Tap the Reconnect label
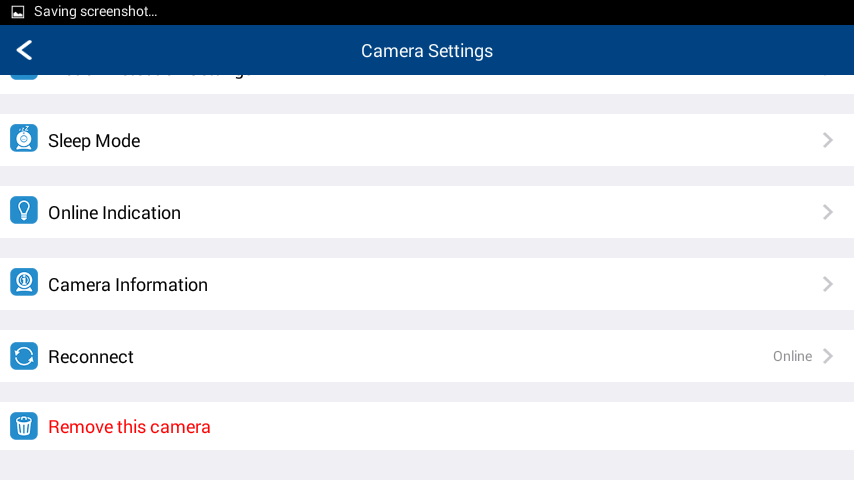The height and width of the screenshot is (480, 854). coord(90,357)
